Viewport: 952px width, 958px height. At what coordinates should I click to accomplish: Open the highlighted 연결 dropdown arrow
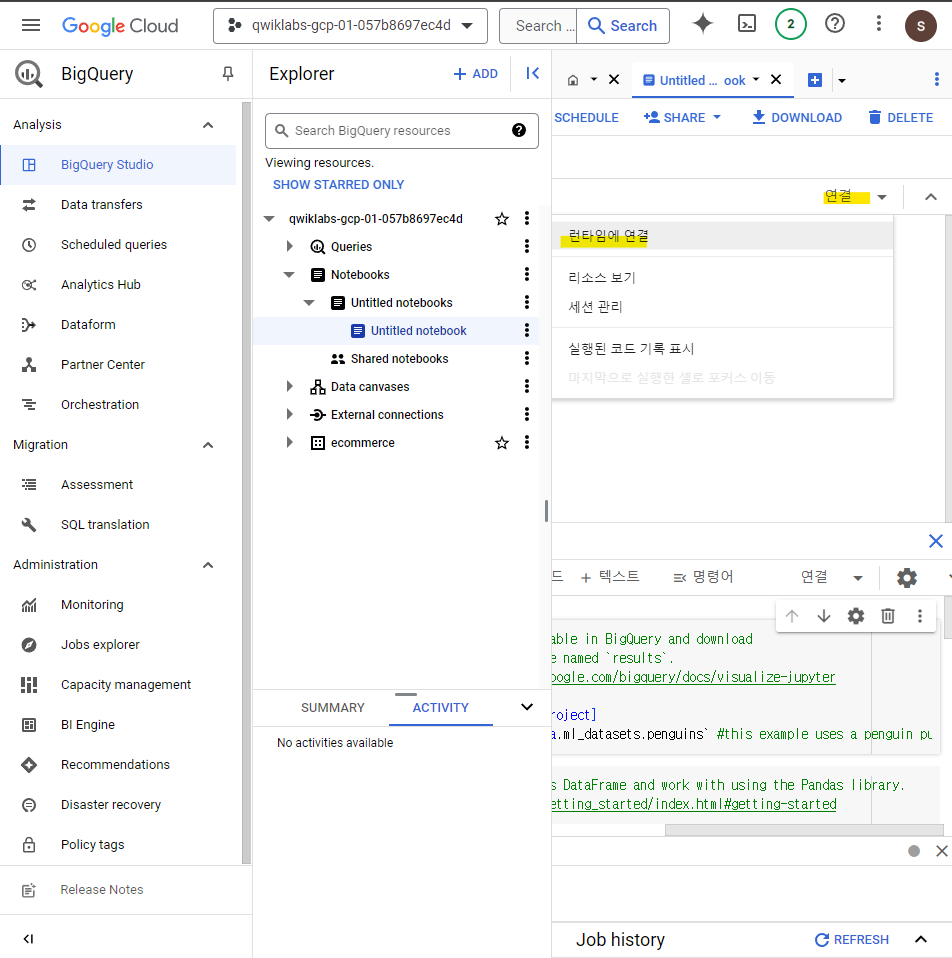coord(882,197)
